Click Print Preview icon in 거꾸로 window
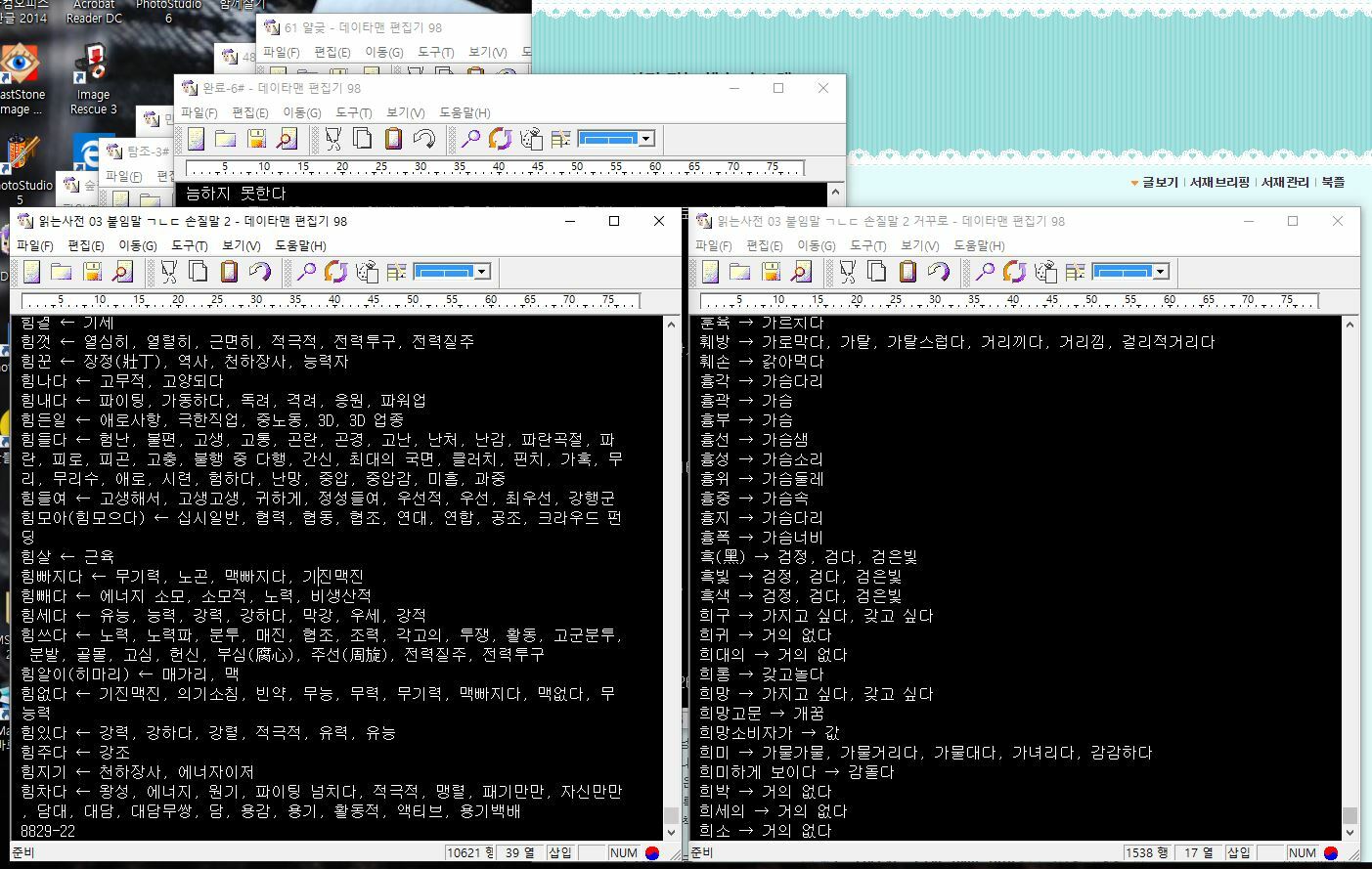 tap(801, 272)
